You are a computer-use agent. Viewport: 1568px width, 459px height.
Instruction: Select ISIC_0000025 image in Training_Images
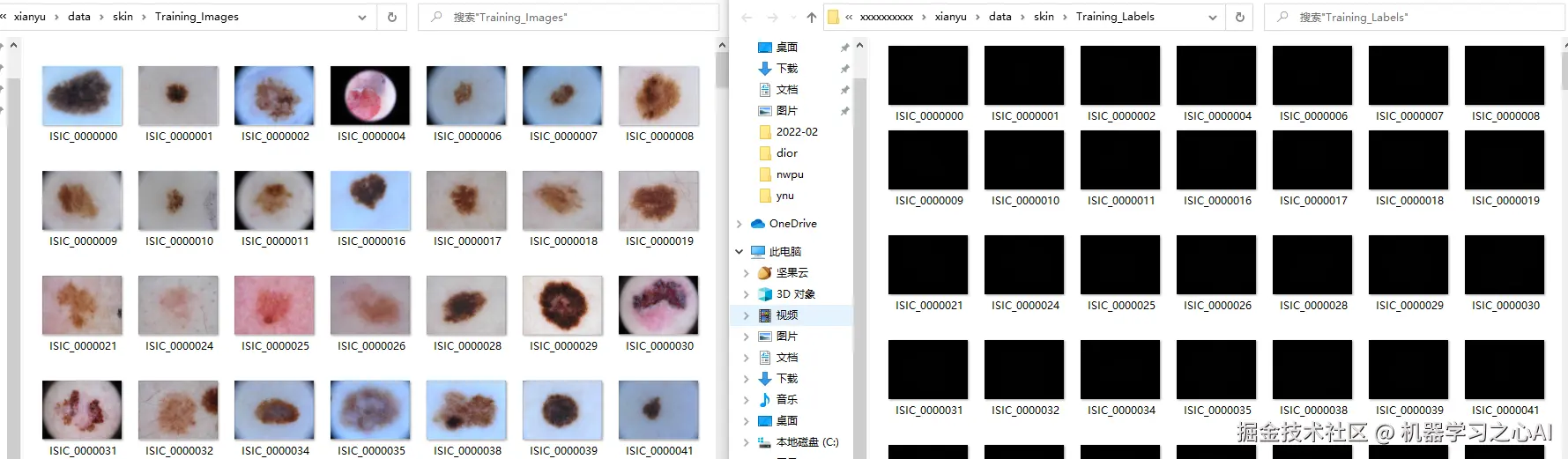[274, 305]
